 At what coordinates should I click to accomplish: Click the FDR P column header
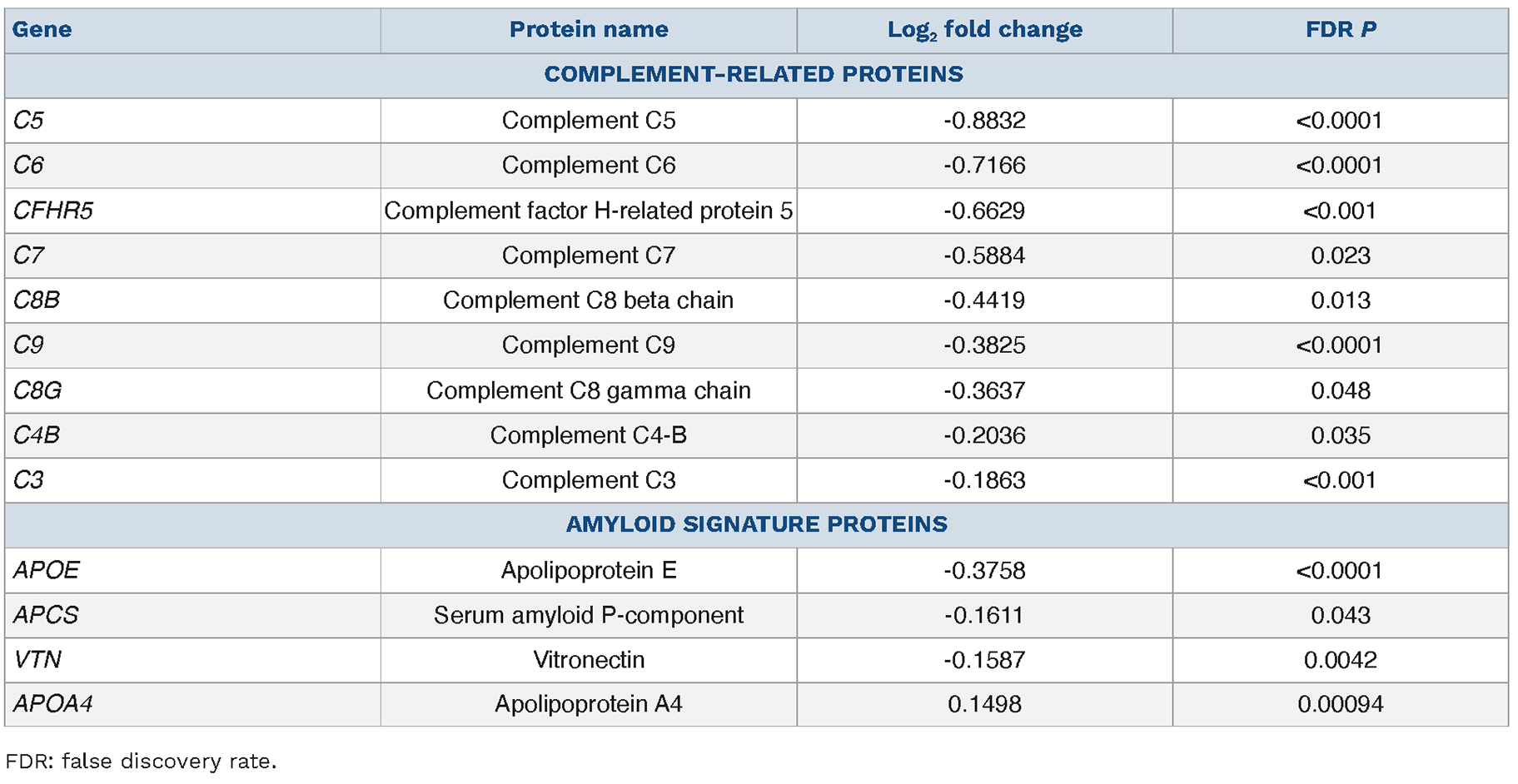1340,30
